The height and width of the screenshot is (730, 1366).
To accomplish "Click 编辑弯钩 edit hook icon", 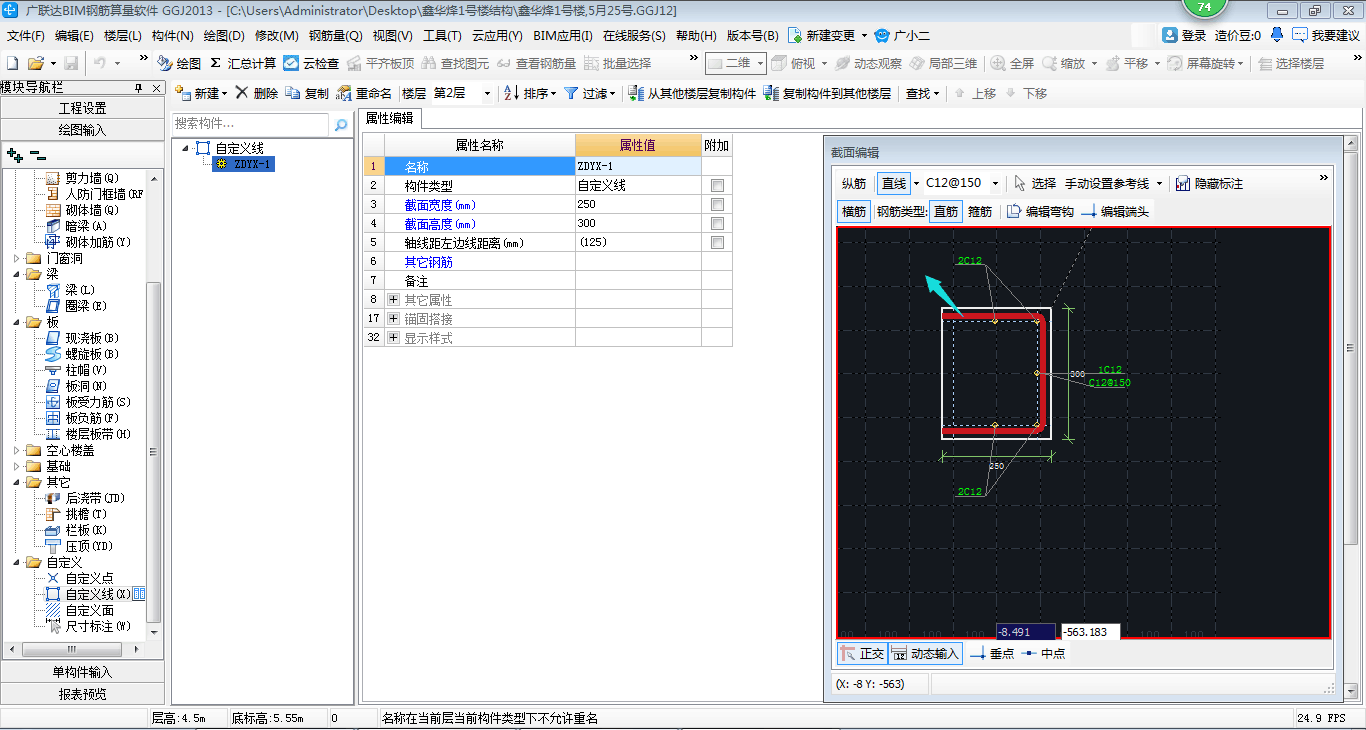I will [x=1014, y=211].
